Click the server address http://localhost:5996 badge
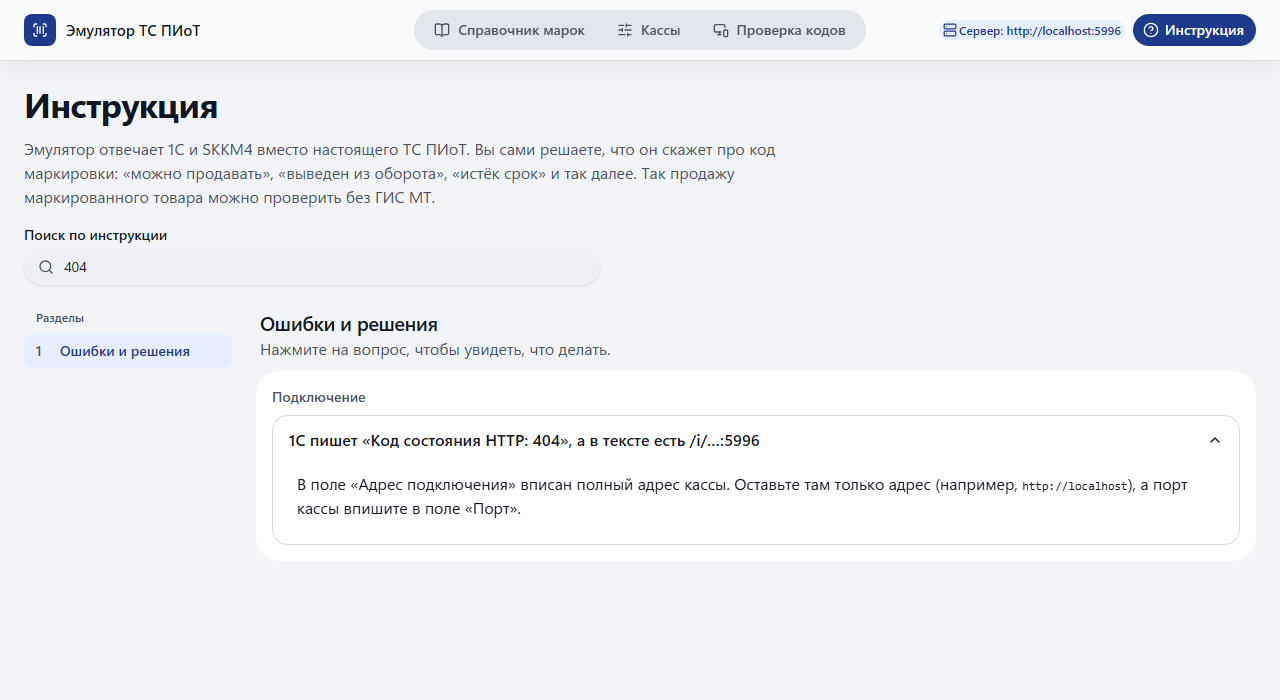 1032,31
